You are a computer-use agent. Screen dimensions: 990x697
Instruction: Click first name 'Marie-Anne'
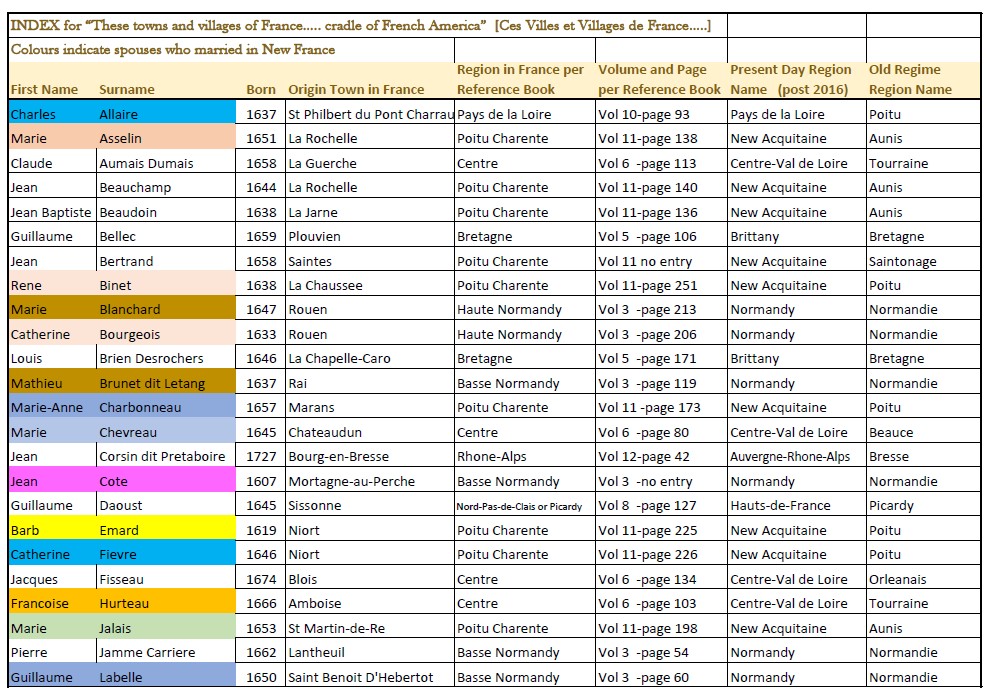pyautogui.click(x=47, y=407)
